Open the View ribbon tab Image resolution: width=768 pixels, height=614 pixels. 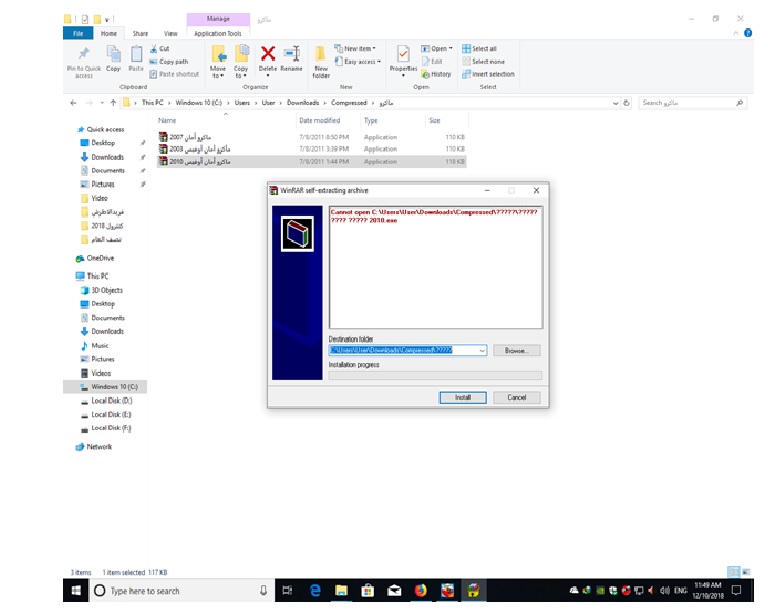[170, 33]
